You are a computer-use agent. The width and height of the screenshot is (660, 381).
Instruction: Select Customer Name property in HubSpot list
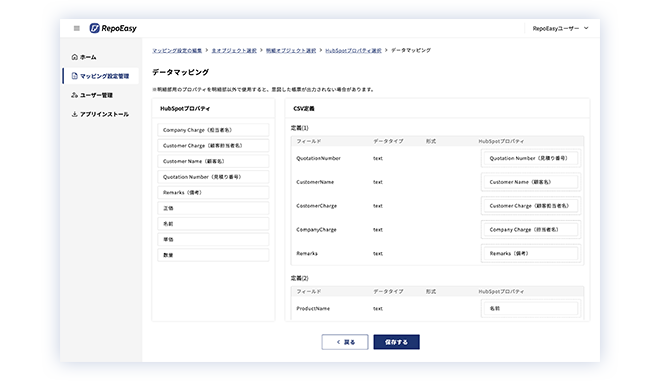point(213,161)
